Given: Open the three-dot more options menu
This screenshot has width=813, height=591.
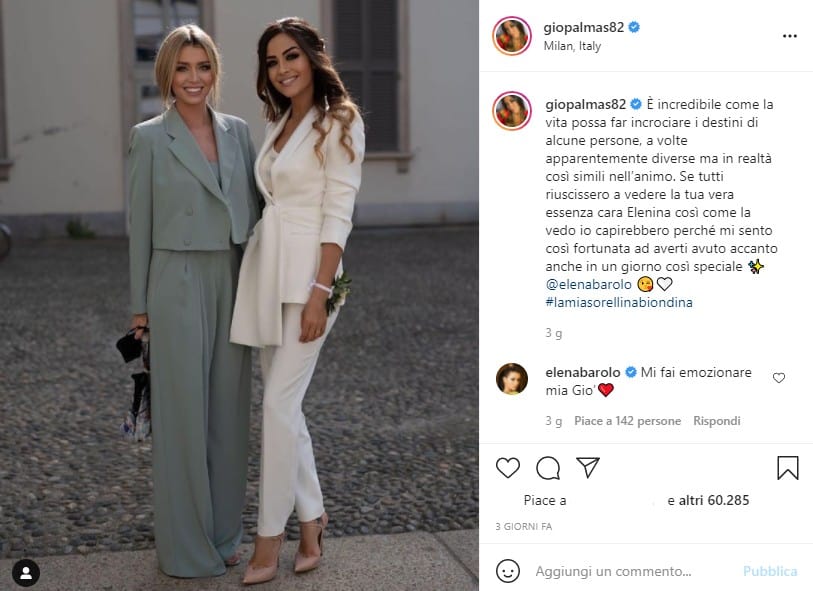Looking at the screenshot, I should tap(789, 36).
